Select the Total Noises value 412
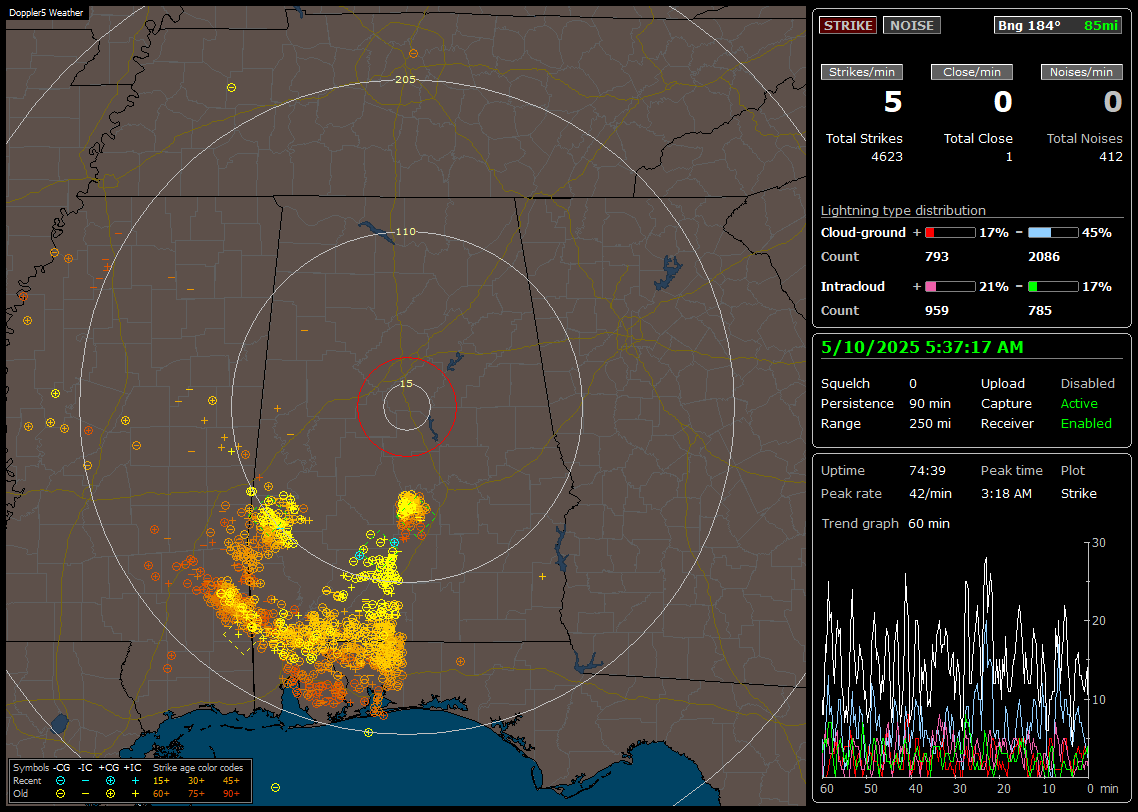This screenshot has height=812, width=1138. (1110, 157)
